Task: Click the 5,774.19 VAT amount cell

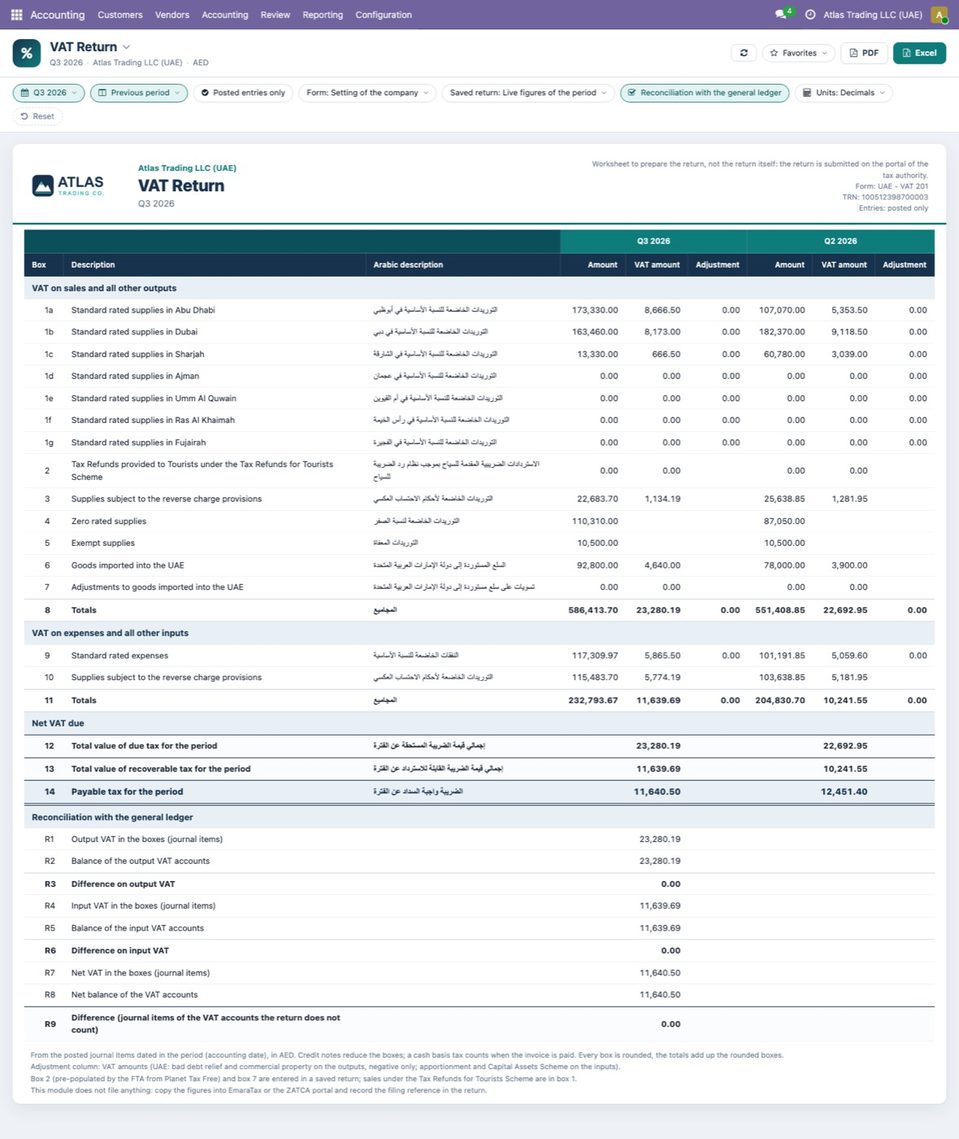Action: [x=662, y=678]
